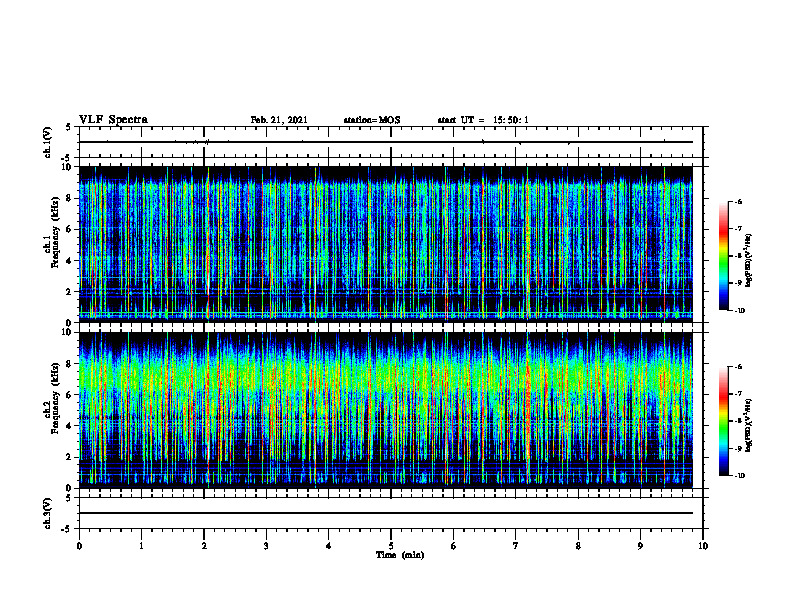
Task: Click the ch.2 frequency tick label "2"
Action: (x=69, y=457)
